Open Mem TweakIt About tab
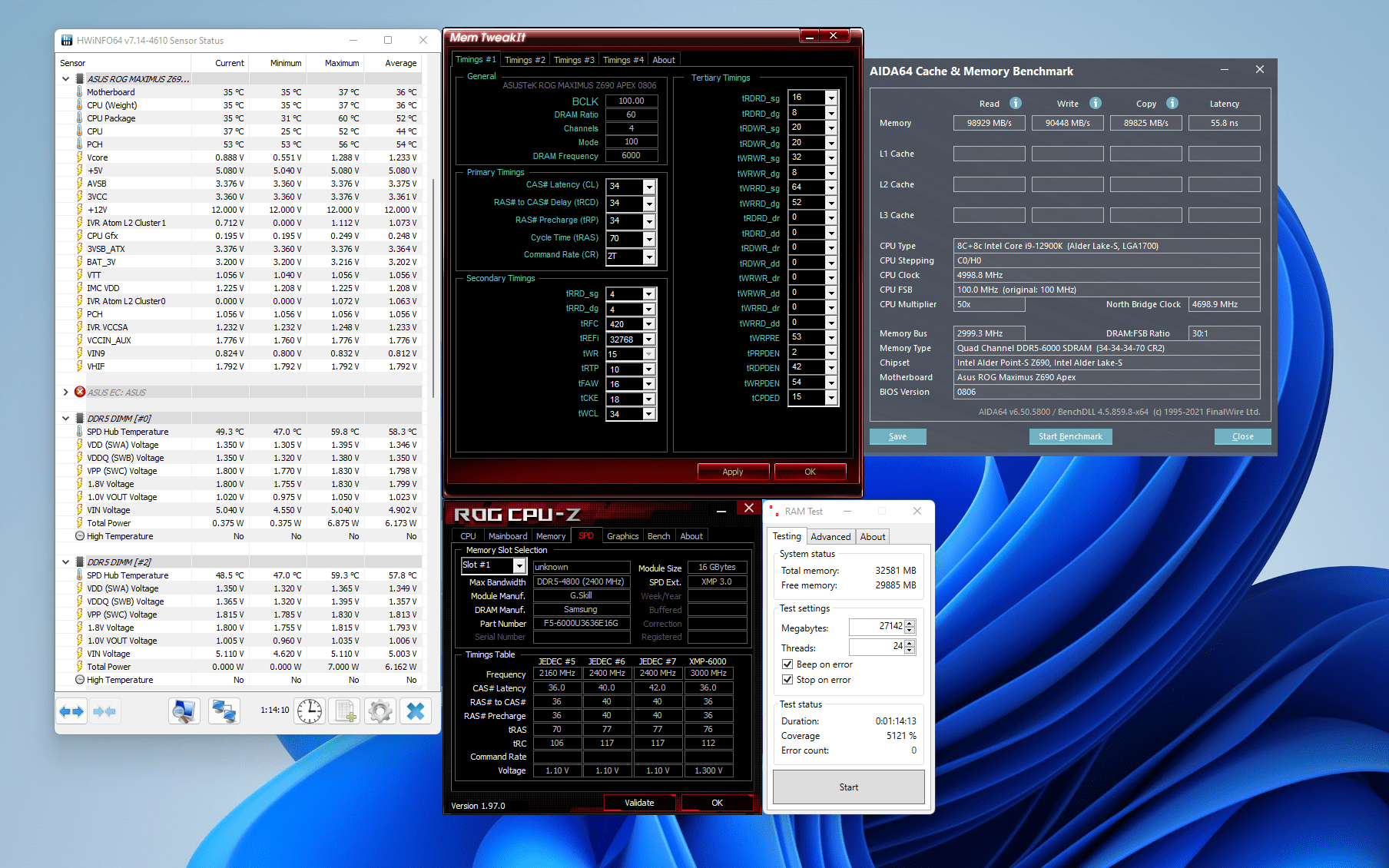 pos(664,60)
